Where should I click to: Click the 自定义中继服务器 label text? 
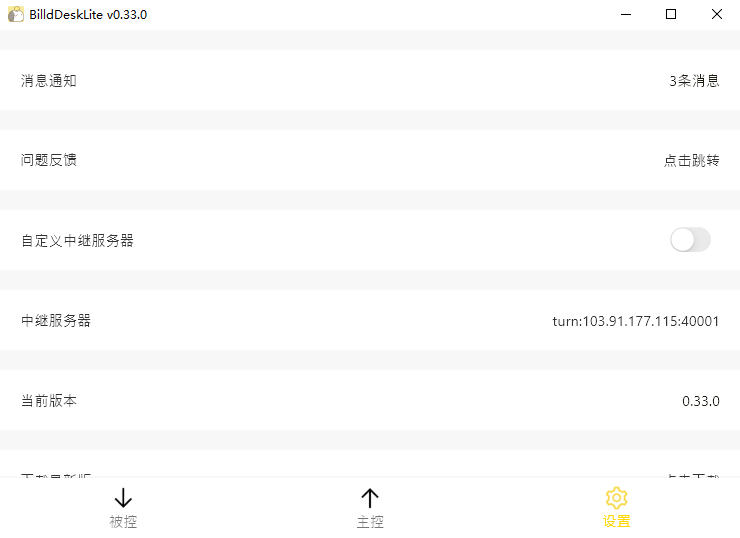tap(77, 240)
